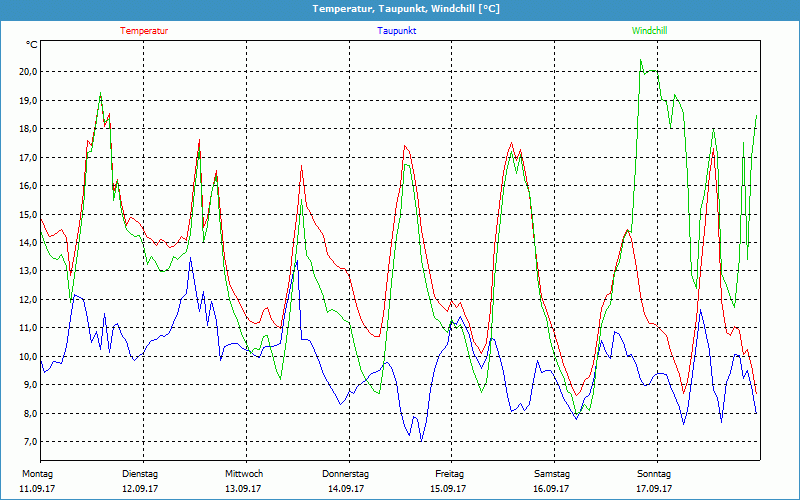
Task: Click the date '15.09.17'
Action: tap(448, 489)
